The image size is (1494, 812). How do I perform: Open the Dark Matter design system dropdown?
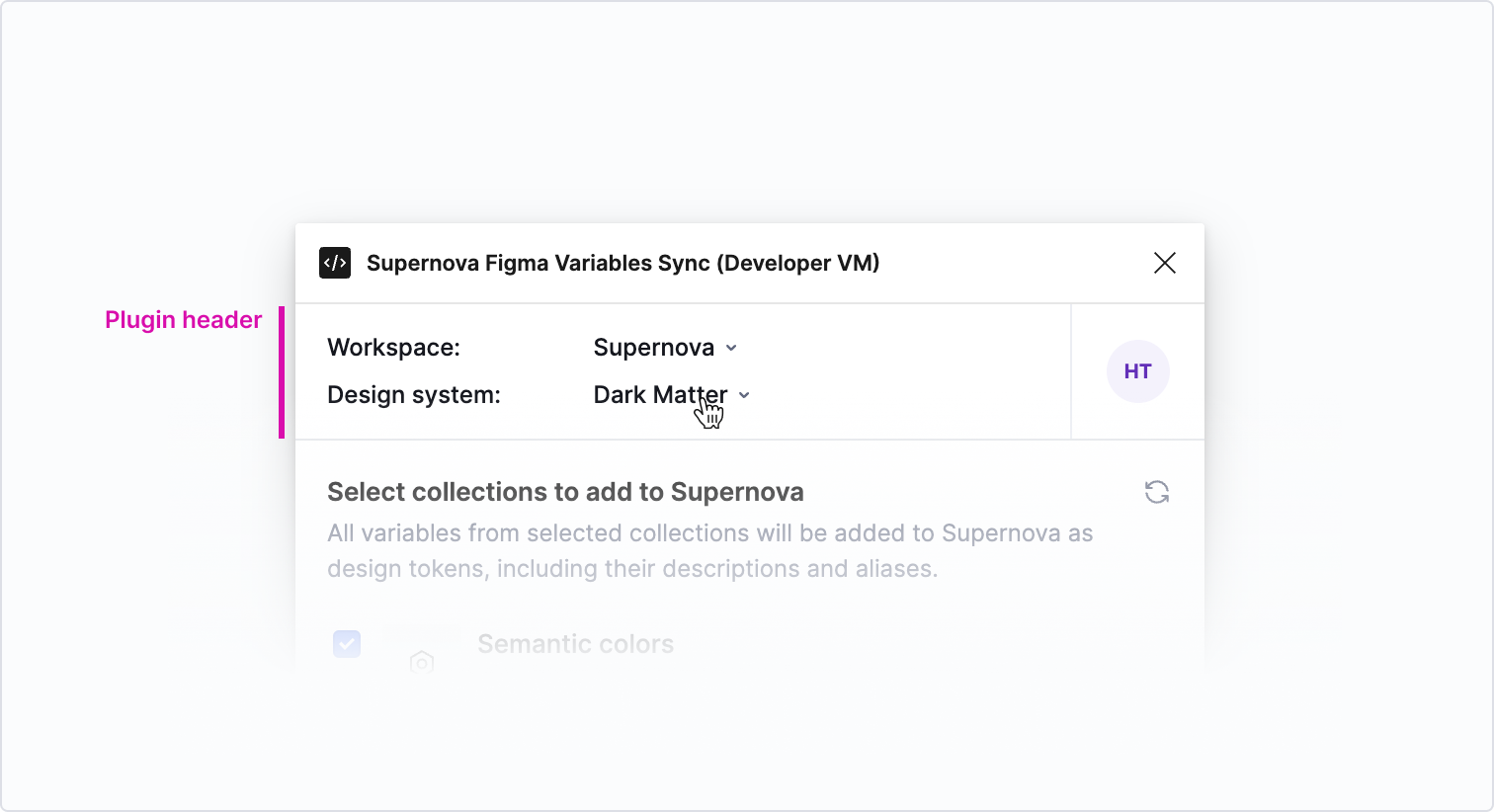click(660, 395)
